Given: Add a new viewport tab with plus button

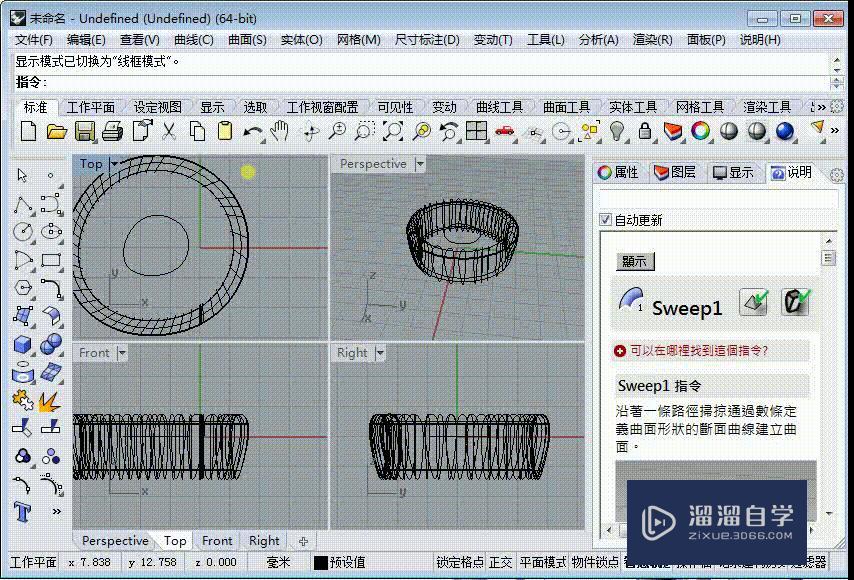Looking at the screenshot, I should tap(303, 541).
